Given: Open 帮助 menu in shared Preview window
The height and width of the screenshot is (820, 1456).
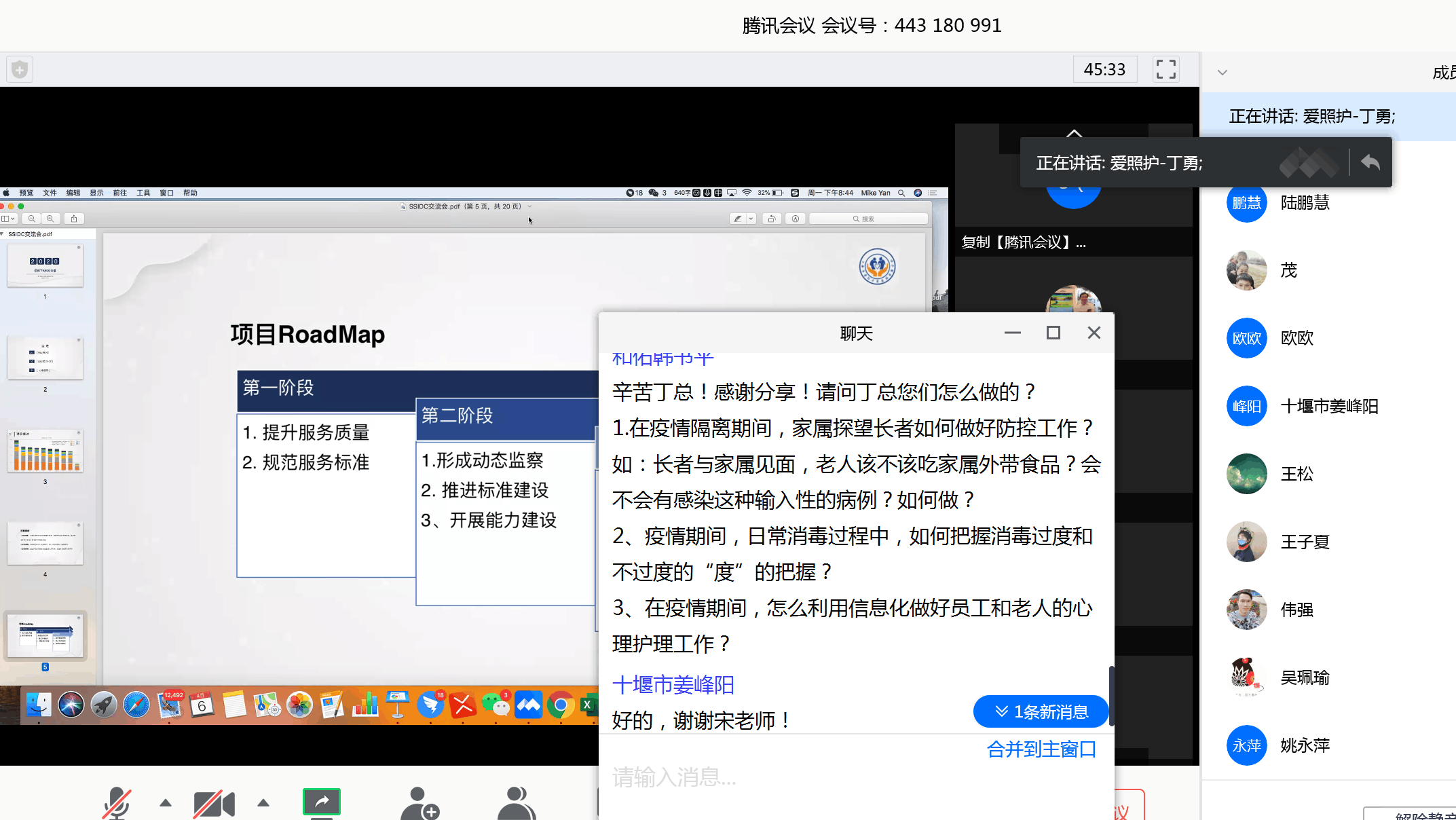Looking at the screenshot, I should (x=190, y=193).
